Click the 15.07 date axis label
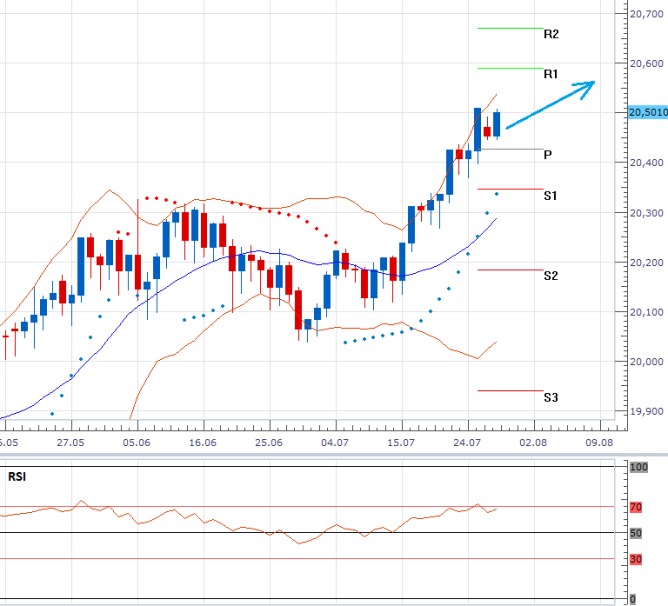The width and height of the screenshot is (668, 606). pyautogui.click(x=401, y=442)
